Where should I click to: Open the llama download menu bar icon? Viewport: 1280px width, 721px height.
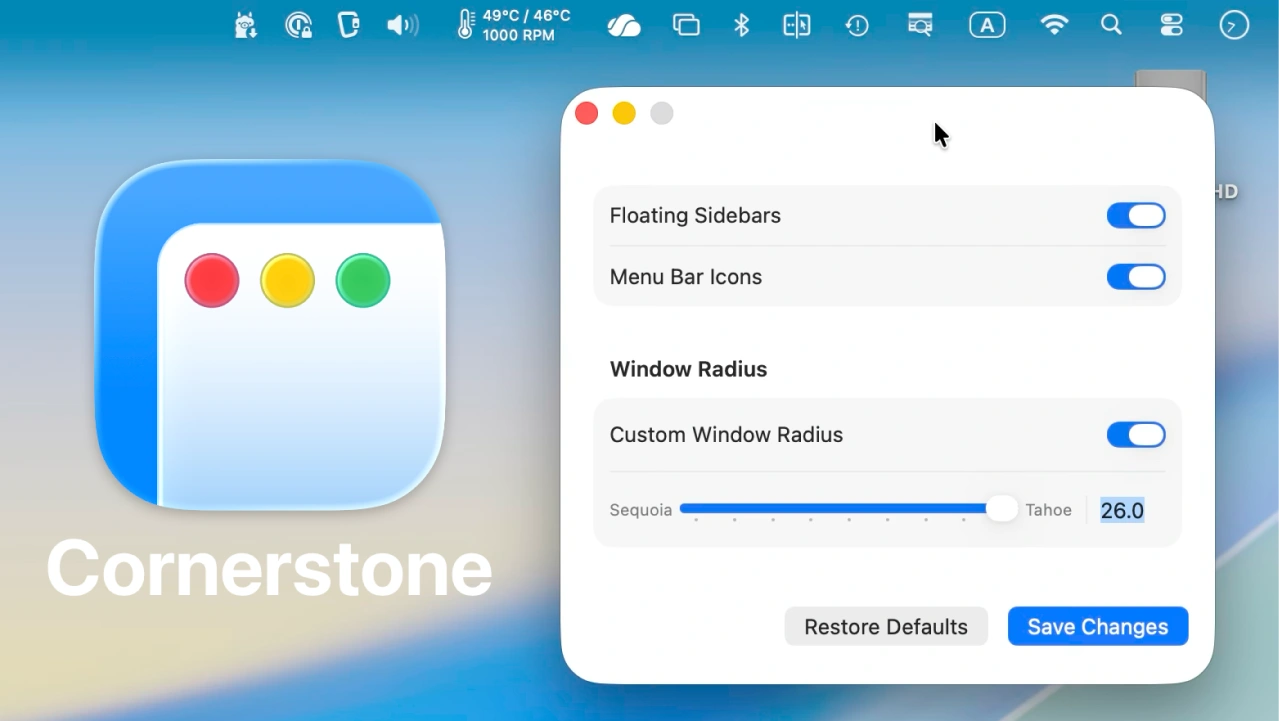[x=245, y=25]
